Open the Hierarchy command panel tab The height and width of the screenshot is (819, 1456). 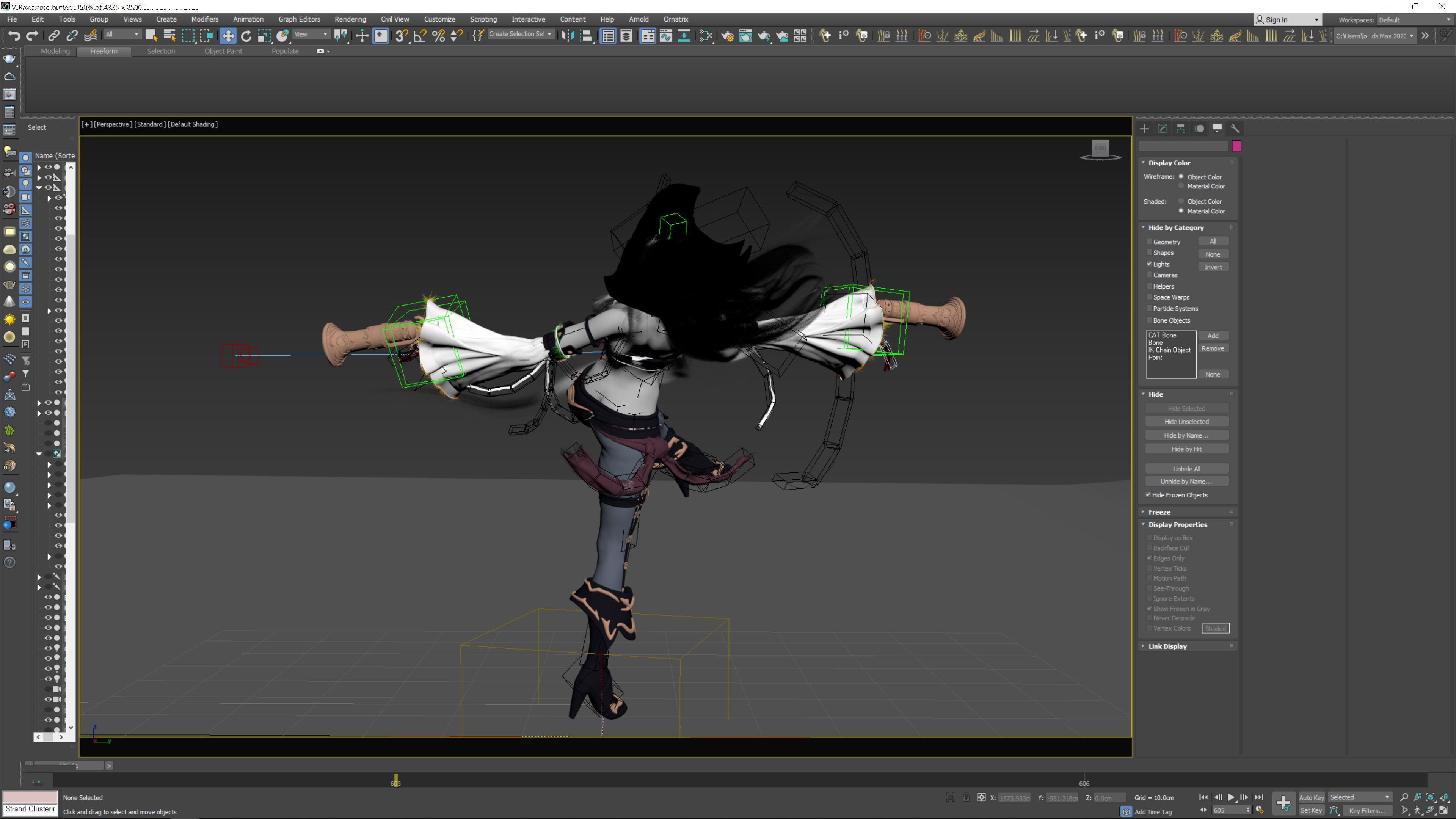[1181, 129]
